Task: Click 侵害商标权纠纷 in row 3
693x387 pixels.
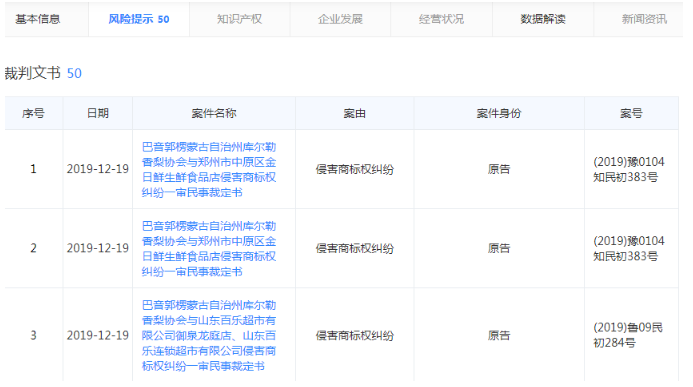Action: tap(354, 336)
